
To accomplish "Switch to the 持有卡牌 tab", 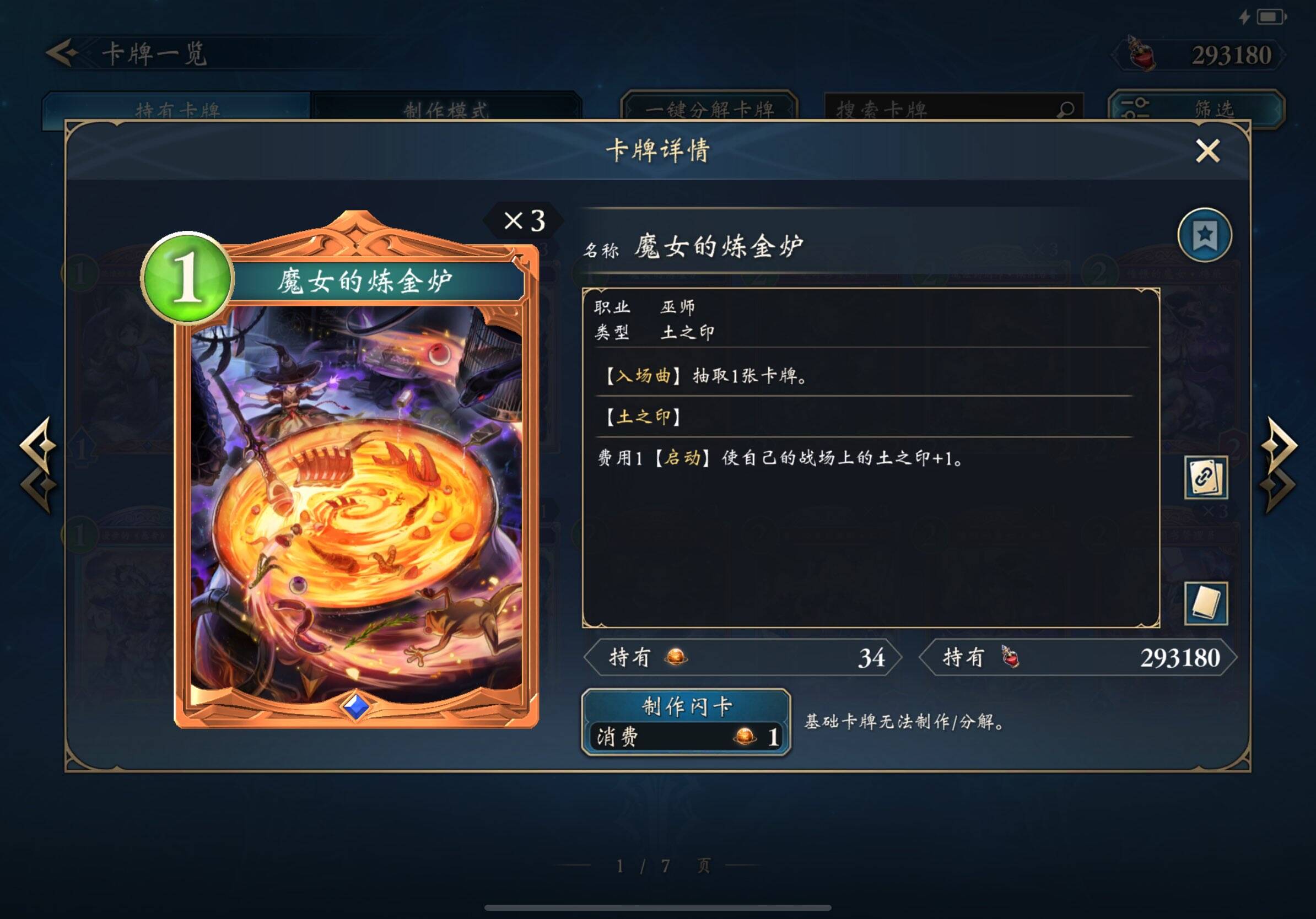I will tap(177, 108).
